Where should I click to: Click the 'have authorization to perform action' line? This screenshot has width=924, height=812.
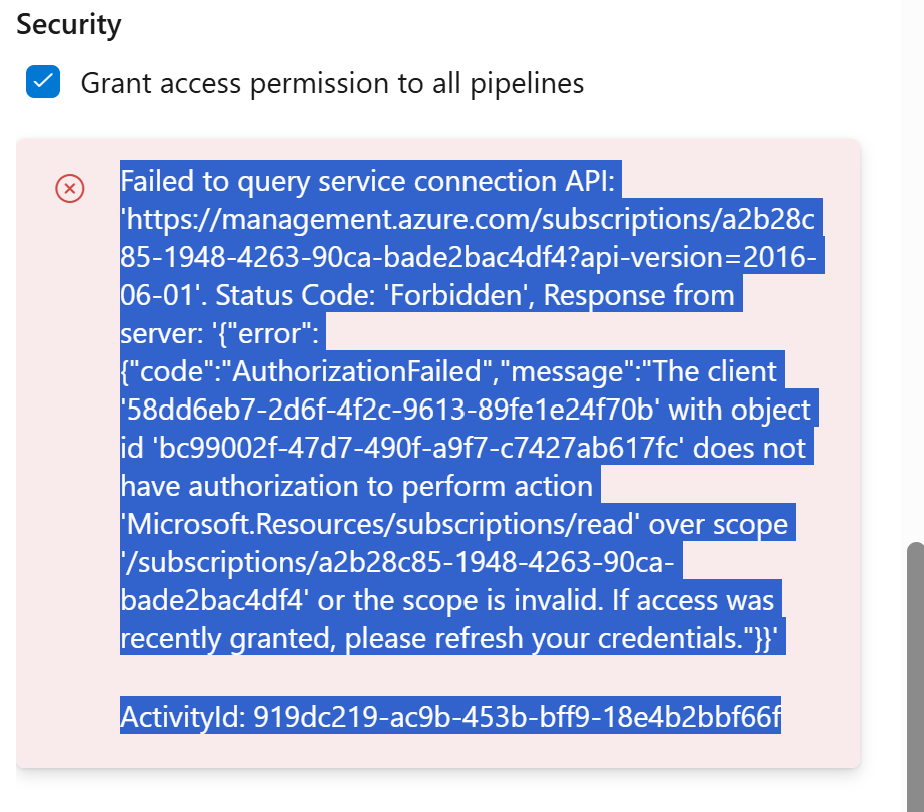(x=356, y=486)
